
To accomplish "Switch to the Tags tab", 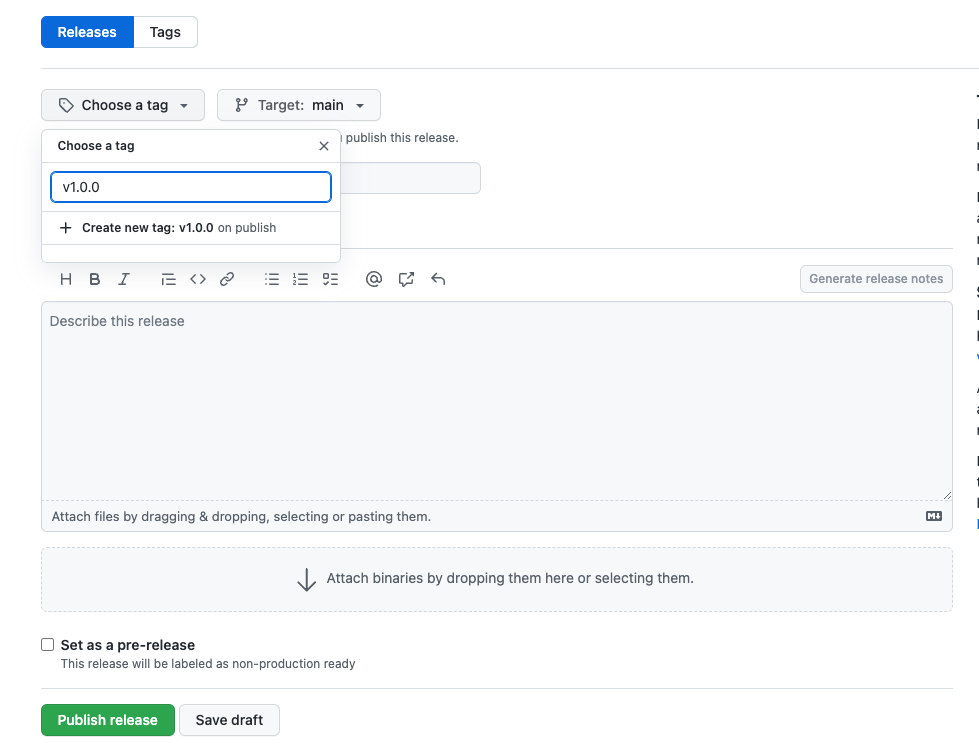I will 165,32.
